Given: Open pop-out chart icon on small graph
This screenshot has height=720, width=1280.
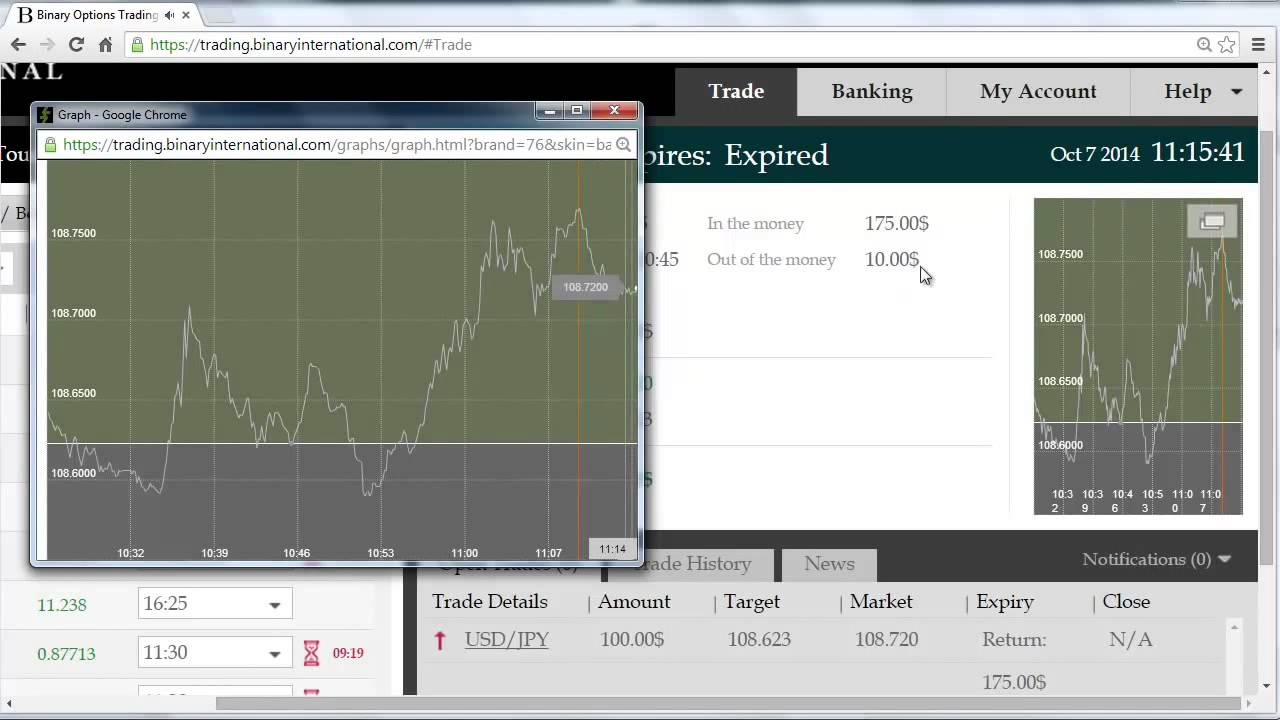Looking at the screenshot, I should 1212,221.
